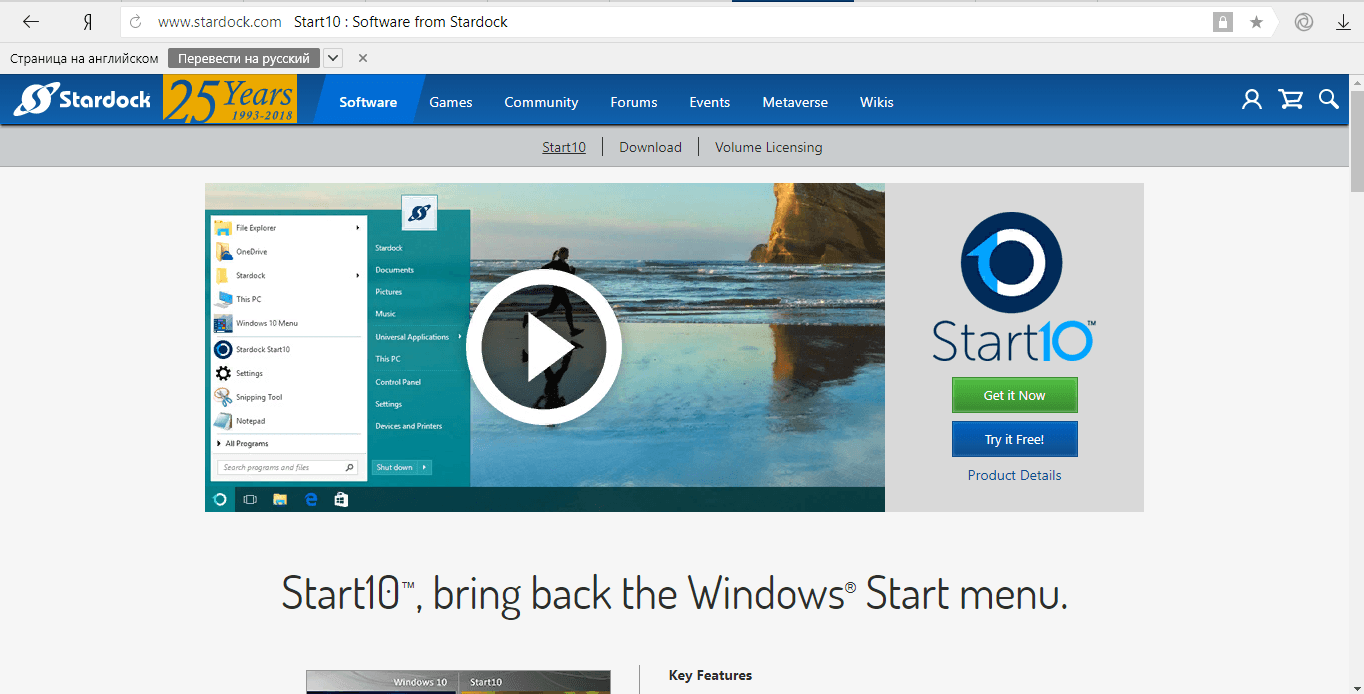This screenshot has width=1364, height=694.
Task: Click the 25 Years anniversary badge
Action: coord(230,99)
